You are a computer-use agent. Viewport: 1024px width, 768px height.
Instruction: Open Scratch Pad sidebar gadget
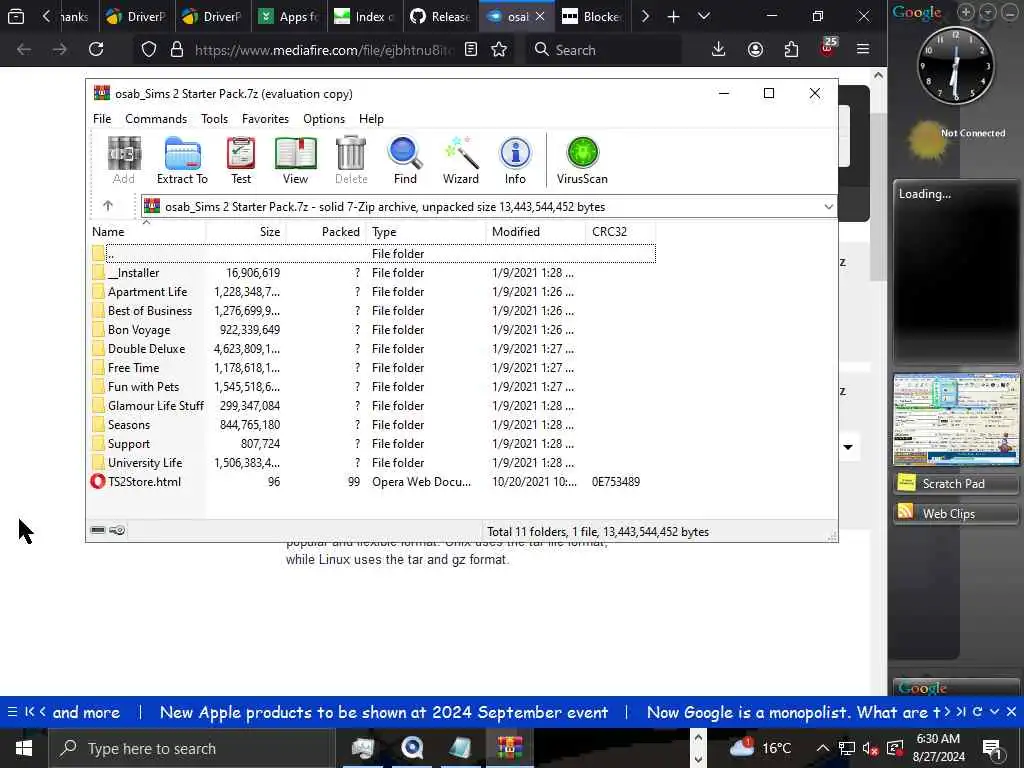coord(955,483)
